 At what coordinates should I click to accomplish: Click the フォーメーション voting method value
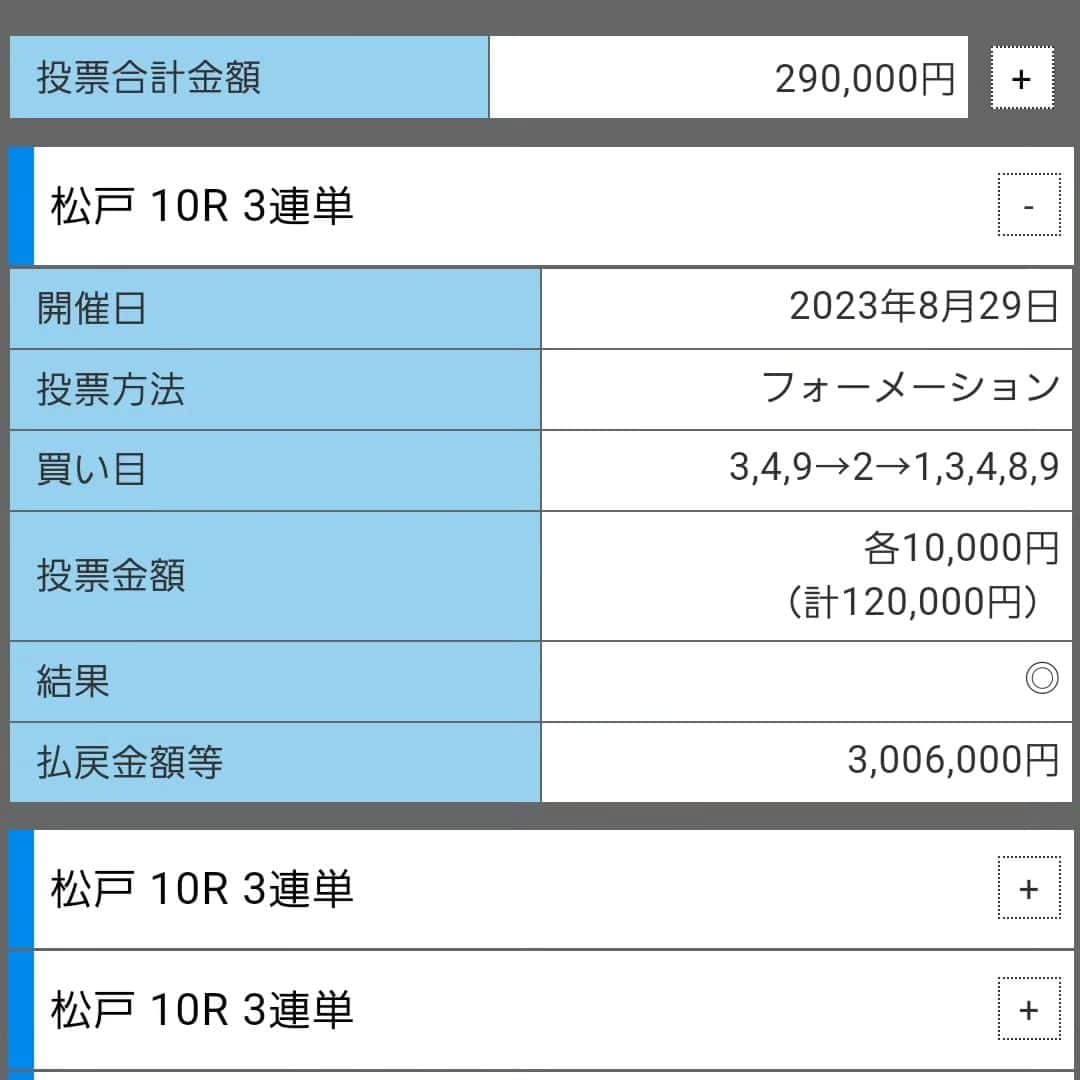(x=910, y=387)
